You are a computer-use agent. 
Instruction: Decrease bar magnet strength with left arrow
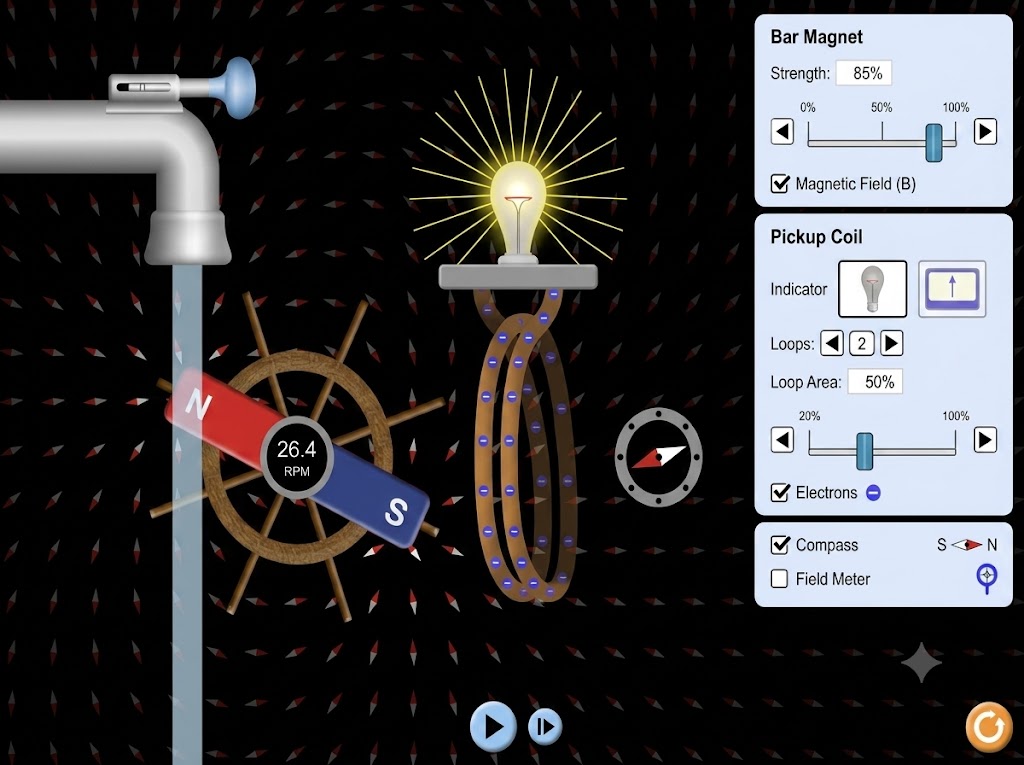782,131
